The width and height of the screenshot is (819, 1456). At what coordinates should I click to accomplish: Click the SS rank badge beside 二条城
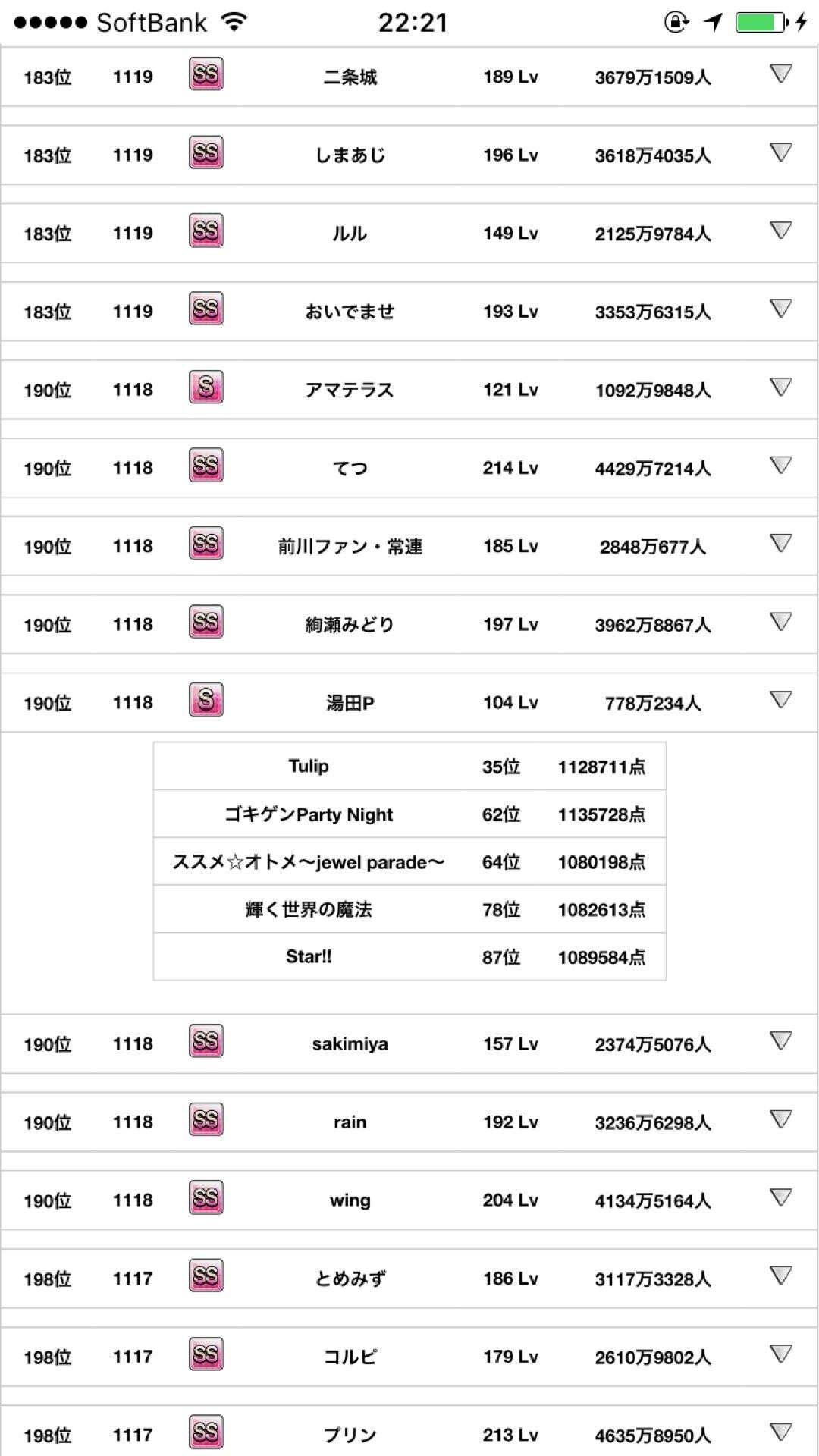[x=206, y=75]
